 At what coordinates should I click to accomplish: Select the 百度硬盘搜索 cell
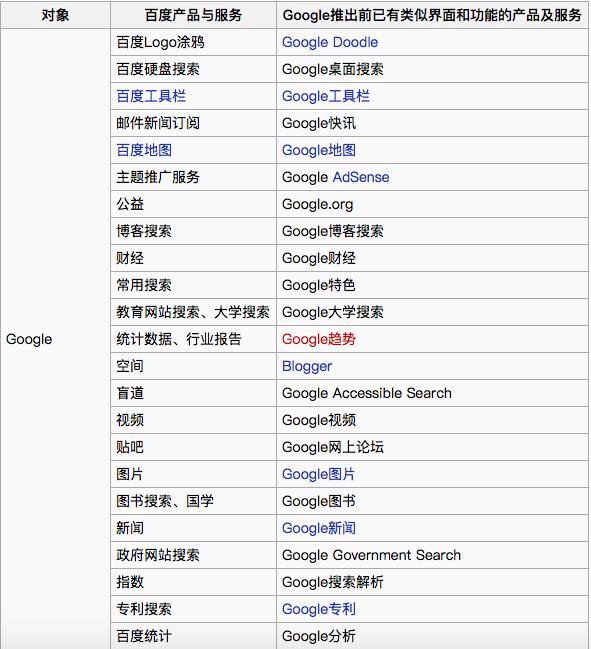click(193, 69)
